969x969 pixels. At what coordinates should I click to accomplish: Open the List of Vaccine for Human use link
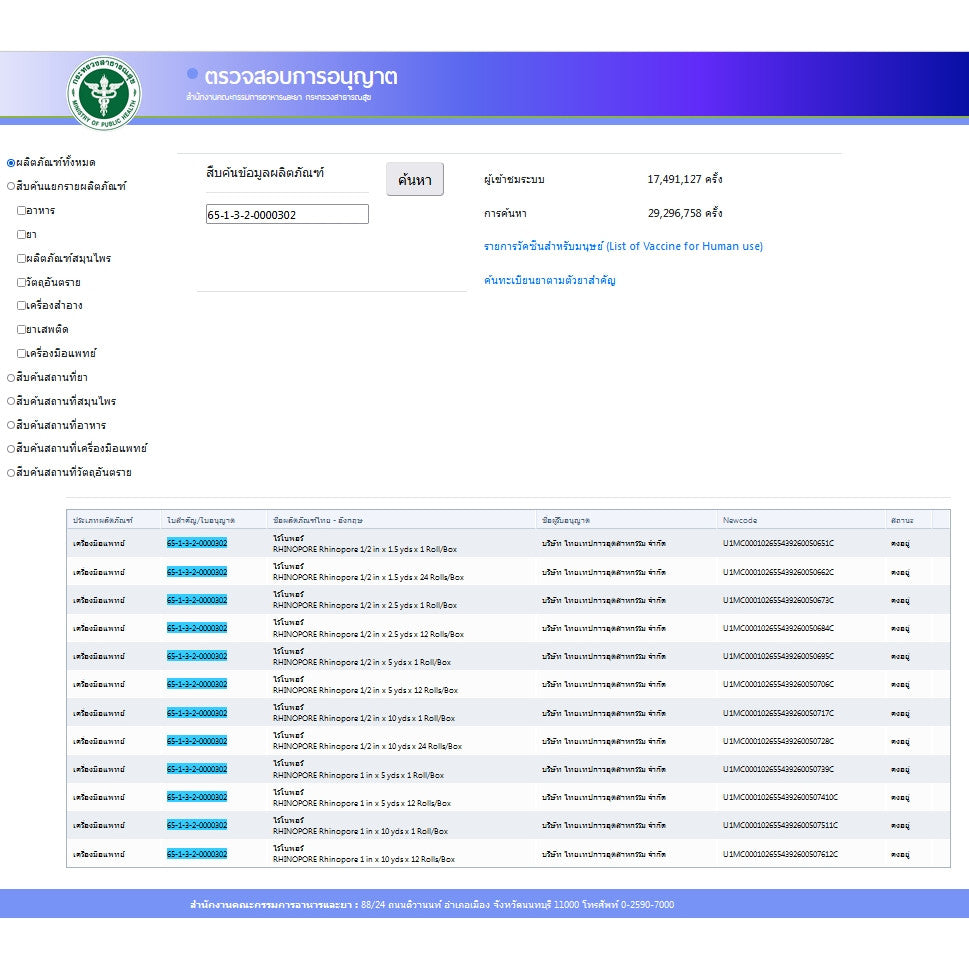623,246
